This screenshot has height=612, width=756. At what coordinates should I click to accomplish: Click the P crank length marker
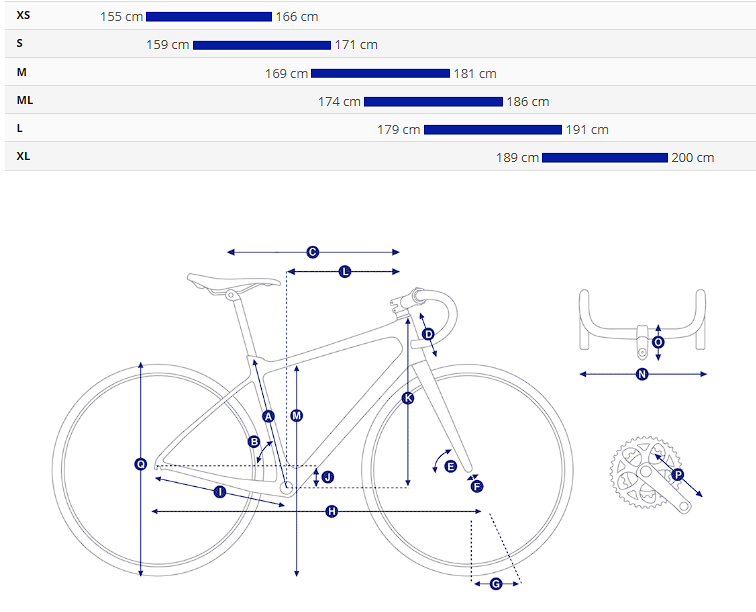(678, 475)
